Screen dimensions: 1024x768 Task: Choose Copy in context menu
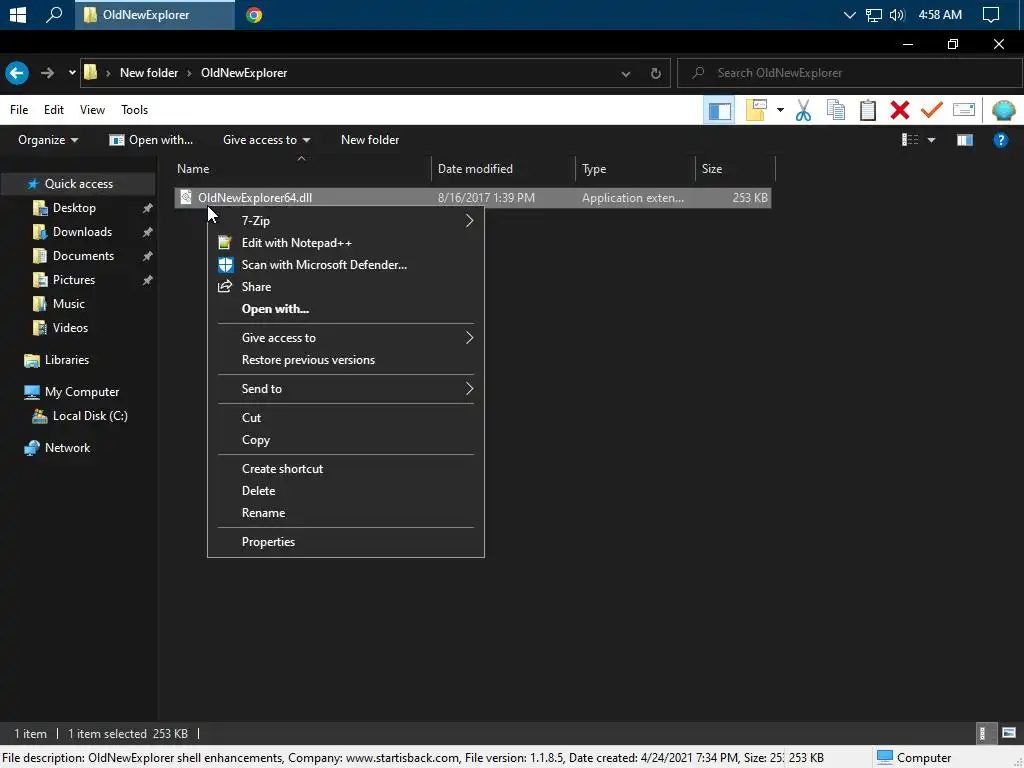tap(345, 440)
